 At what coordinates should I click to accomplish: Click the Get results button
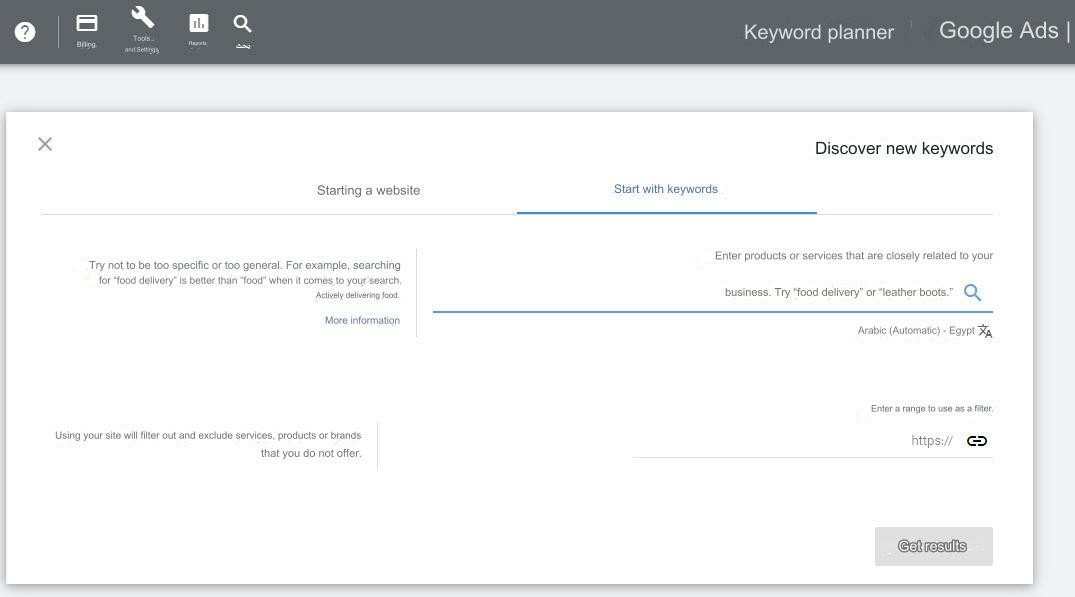(x=932, y=546)
